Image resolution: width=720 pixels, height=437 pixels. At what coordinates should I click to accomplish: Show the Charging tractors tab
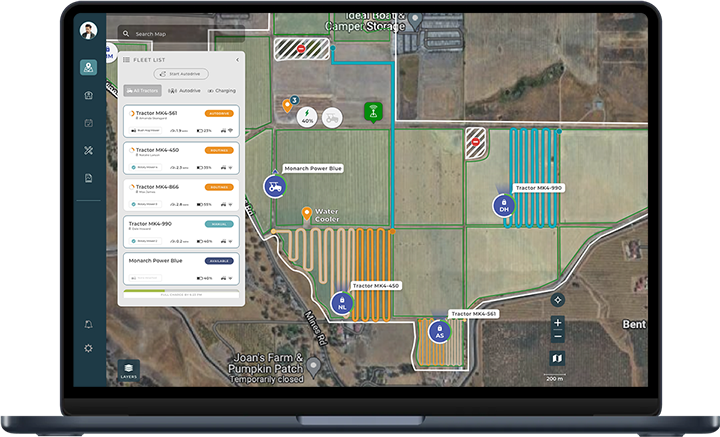220,90
